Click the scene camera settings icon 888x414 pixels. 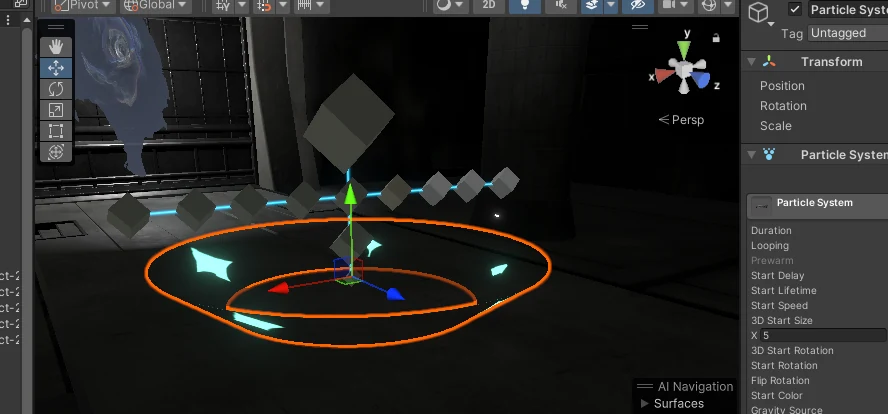pos(669,6)
